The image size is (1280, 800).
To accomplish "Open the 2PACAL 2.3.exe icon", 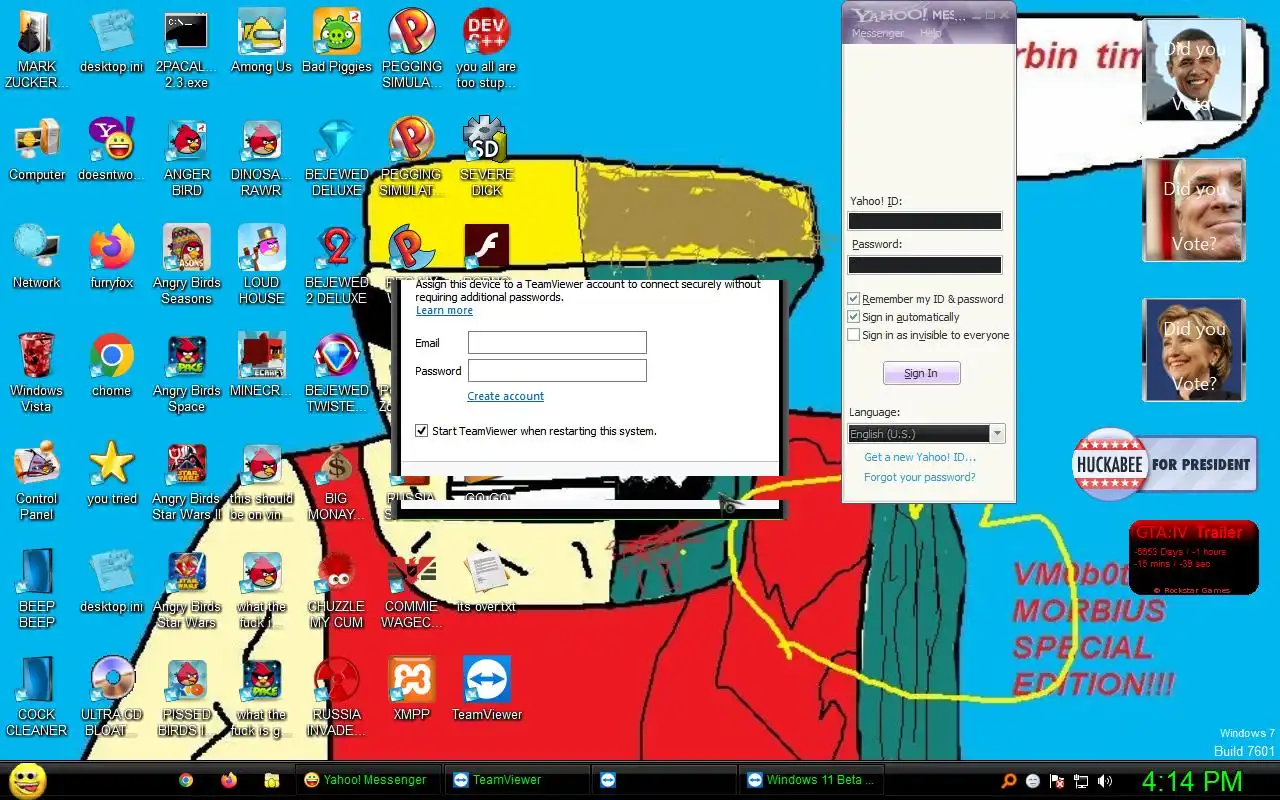I will (187, 48).
